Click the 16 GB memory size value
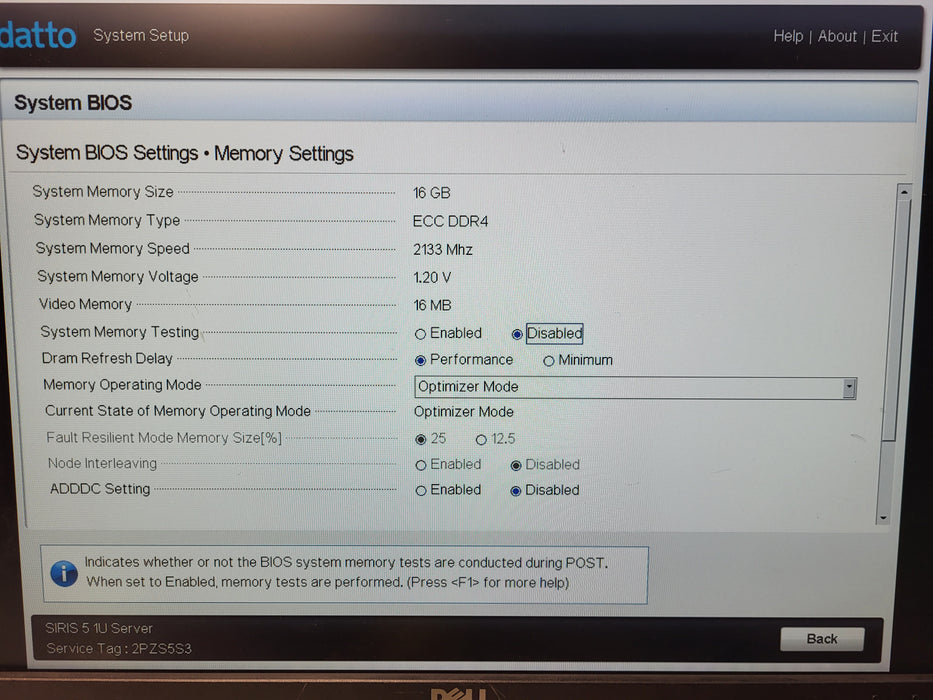This screenshot has height=700, width=933. pos(431,193)
